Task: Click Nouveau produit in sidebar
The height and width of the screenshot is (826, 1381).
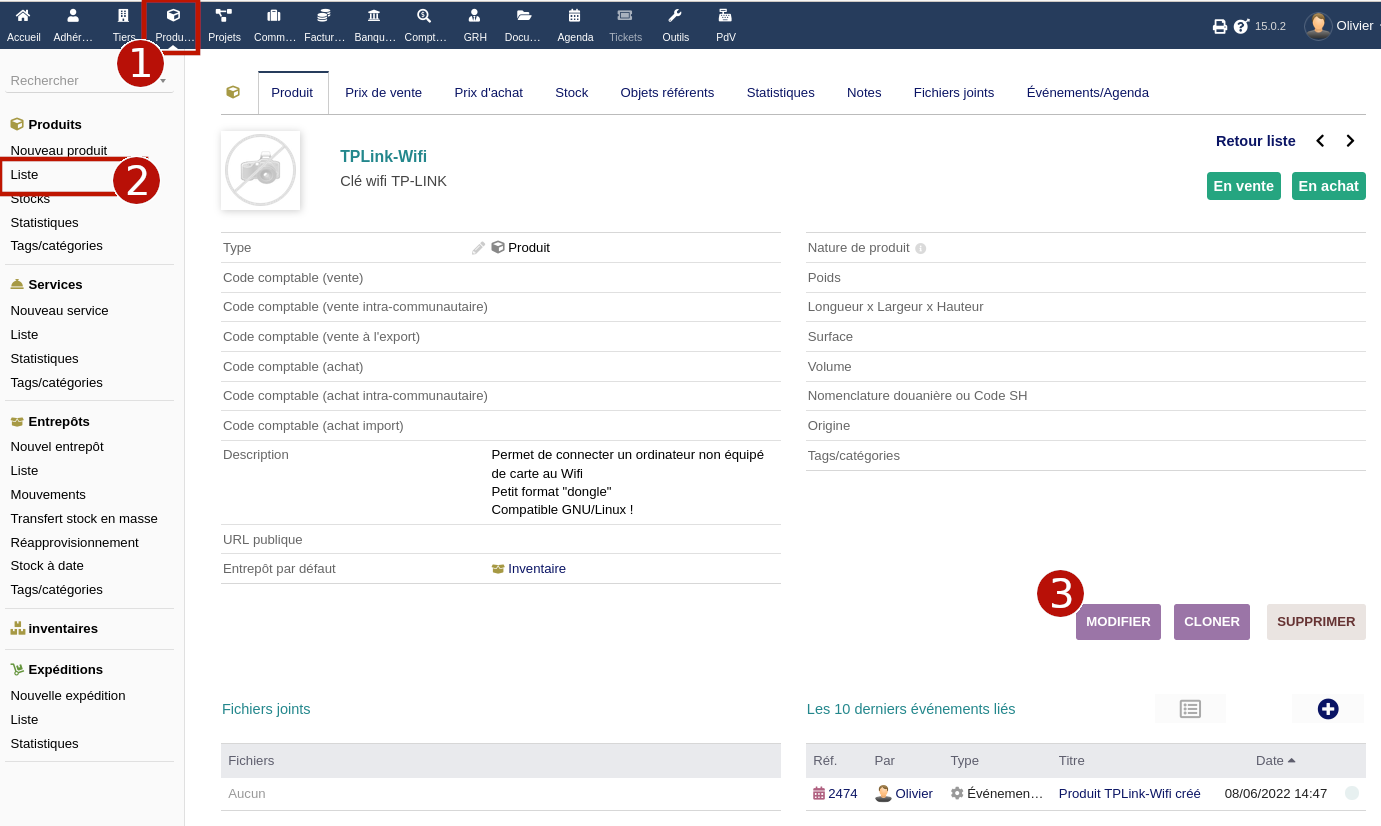Action: [59, 150]
